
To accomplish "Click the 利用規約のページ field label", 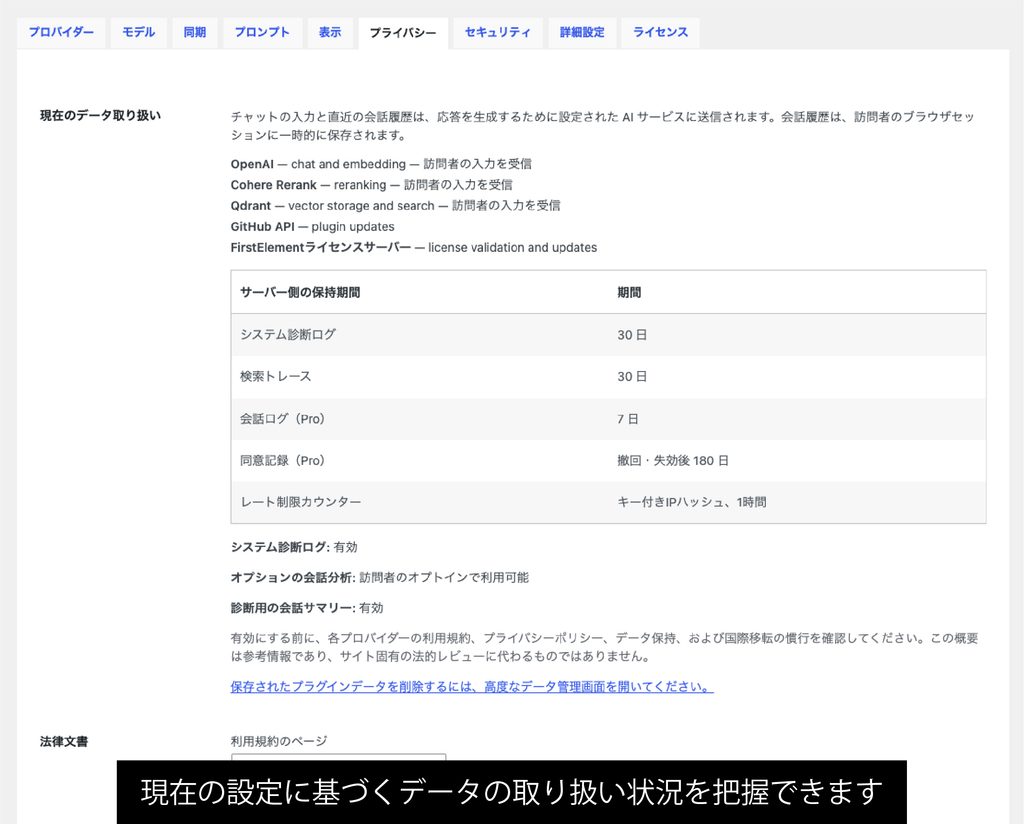I will pos(279,741).
